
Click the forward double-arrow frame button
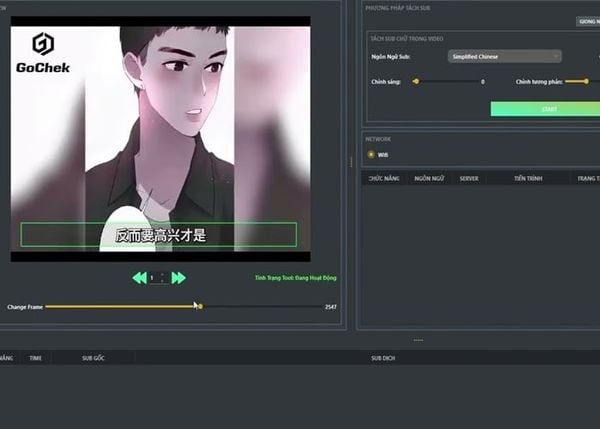(179, 278)
